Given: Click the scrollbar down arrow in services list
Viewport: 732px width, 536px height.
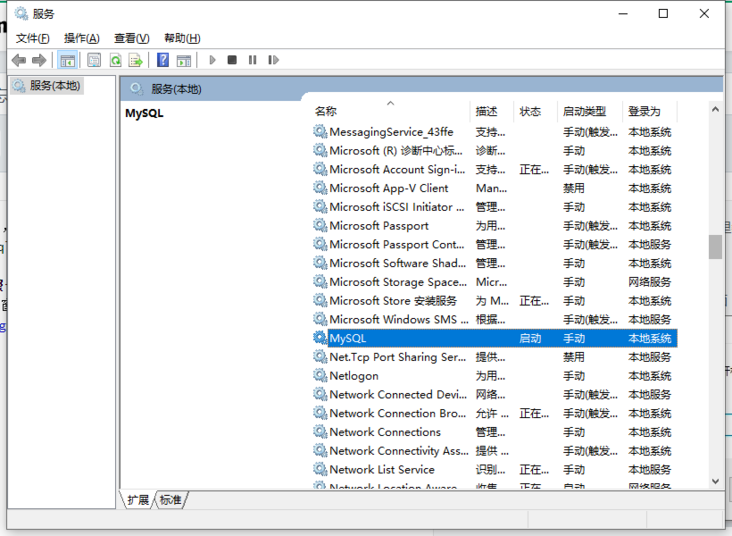Looking at the screenshot, I should coord(715,481).
